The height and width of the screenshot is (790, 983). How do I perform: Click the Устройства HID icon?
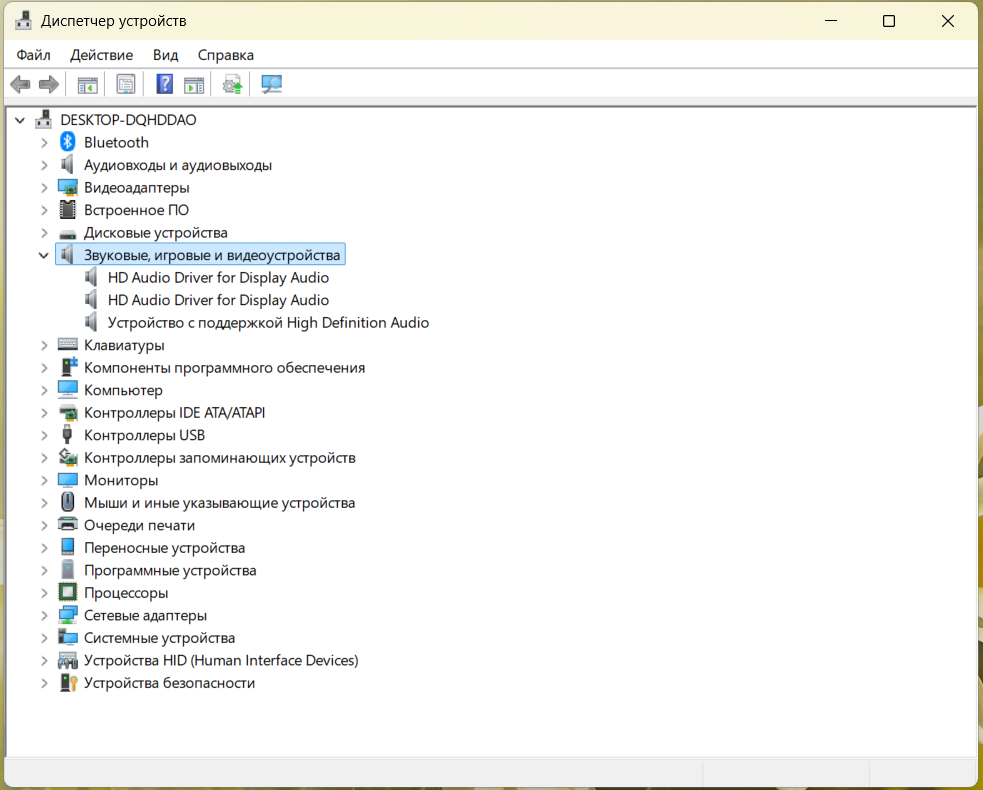tap(68, 660)
